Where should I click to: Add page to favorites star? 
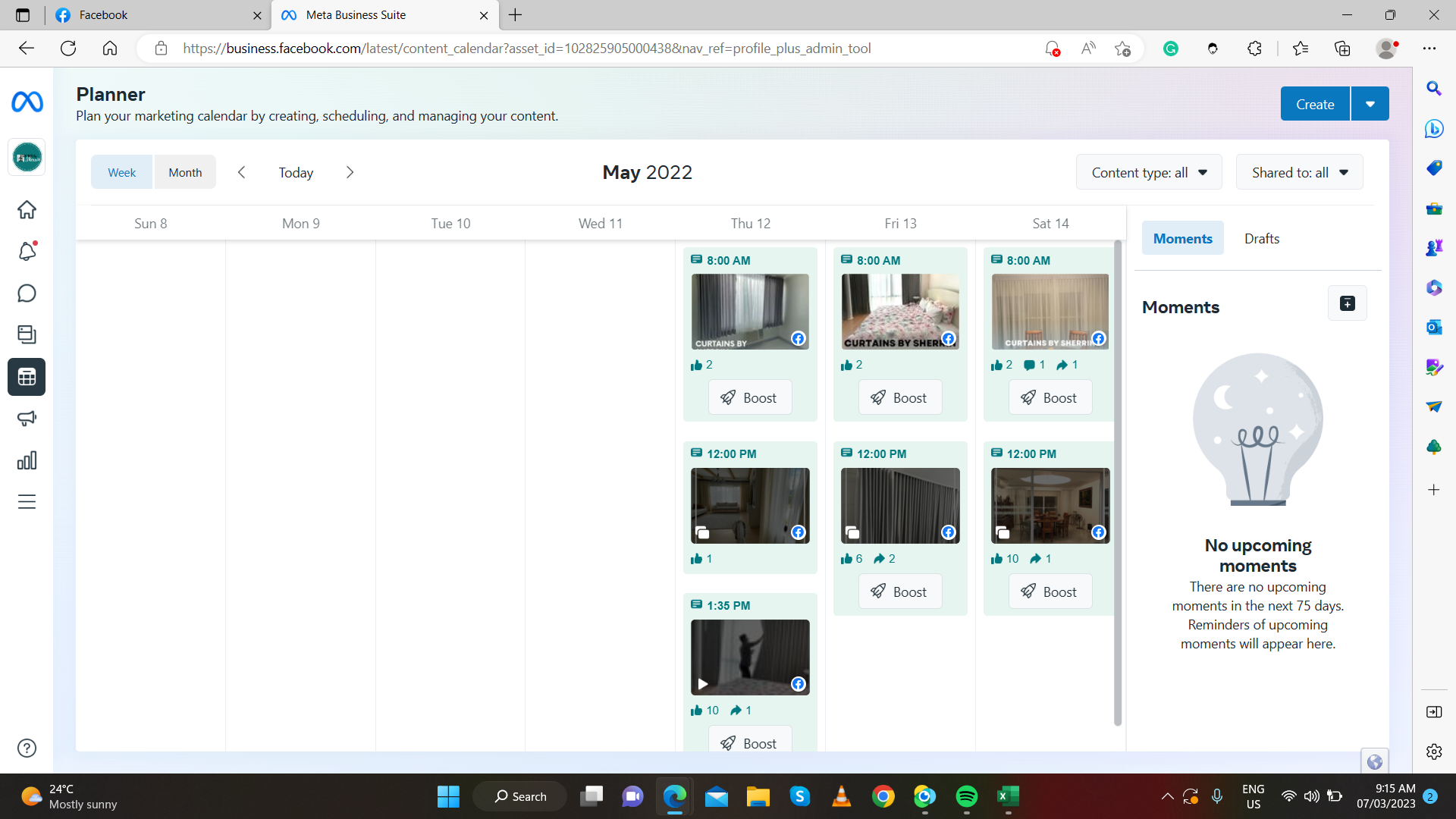1123,49
